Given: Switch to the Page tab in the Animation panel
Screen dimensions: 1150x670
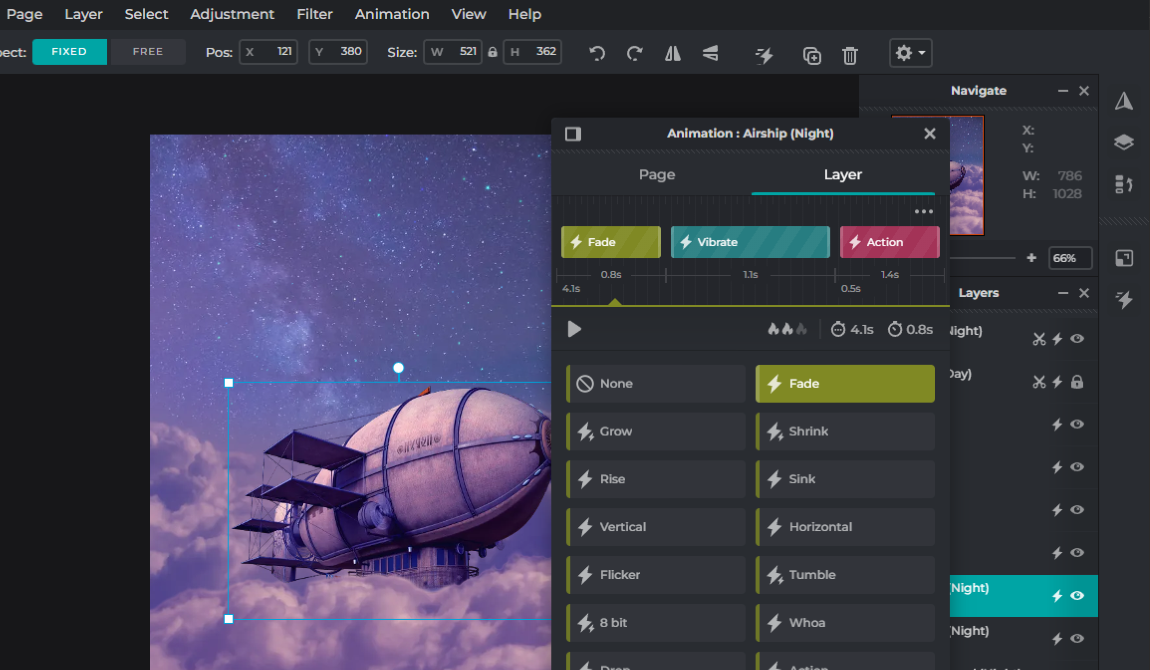Looking at the screenshot, I should point(657,174).
